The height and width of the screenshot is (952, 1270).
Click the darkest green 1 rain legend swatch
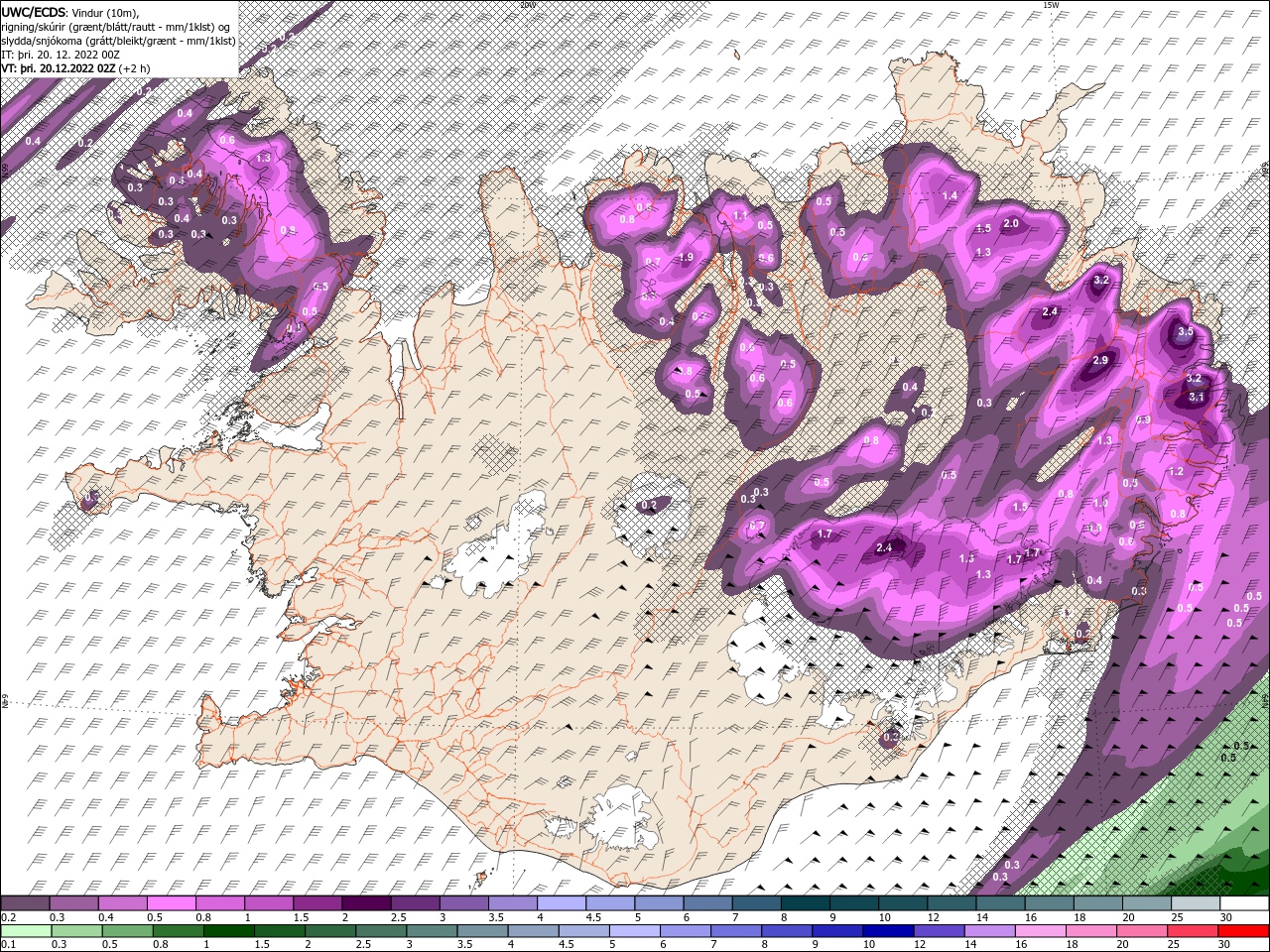point(228,930)
